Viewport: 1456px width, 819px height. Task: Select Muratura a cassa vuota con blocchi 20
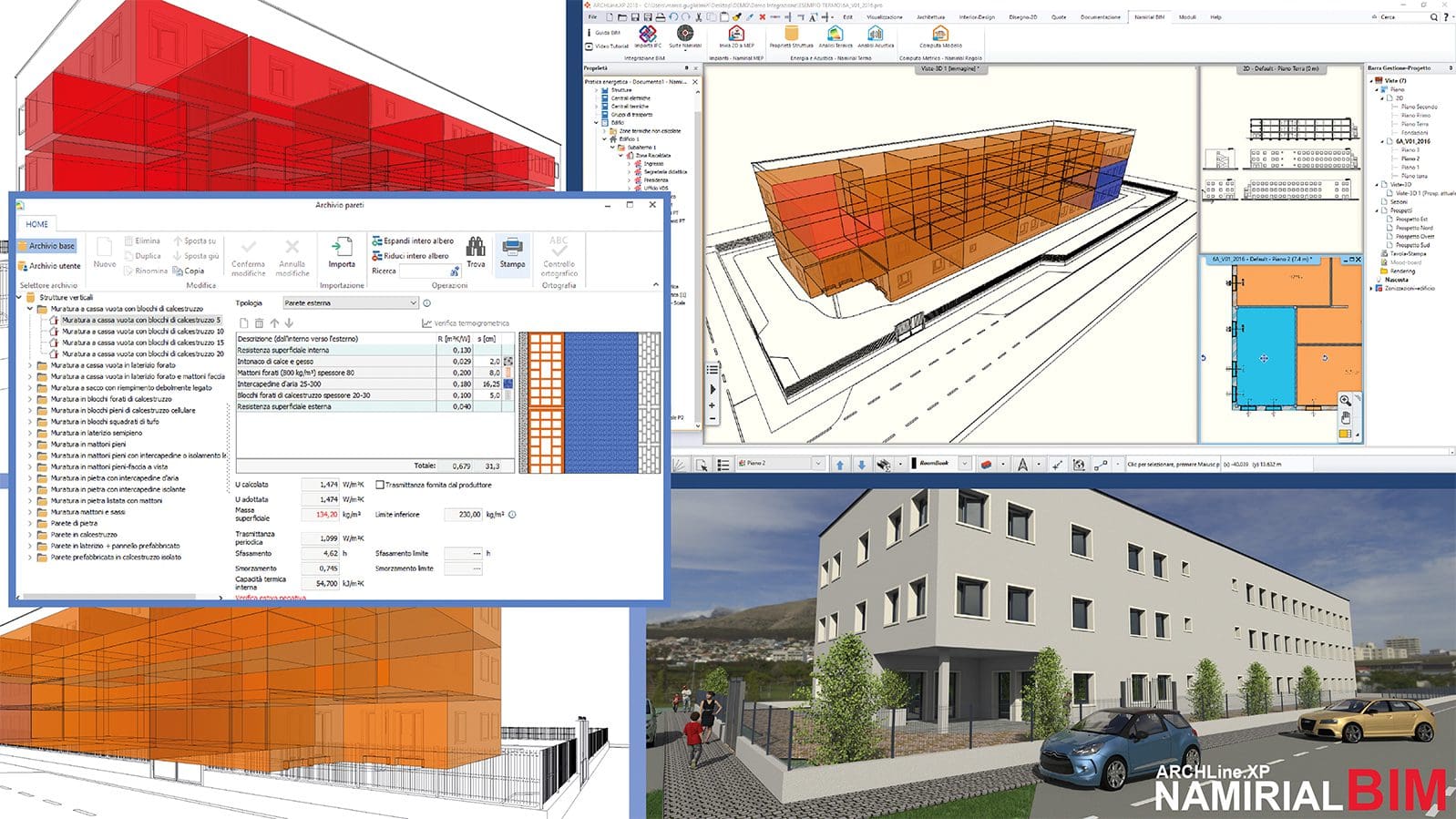(x=142, y=353)
